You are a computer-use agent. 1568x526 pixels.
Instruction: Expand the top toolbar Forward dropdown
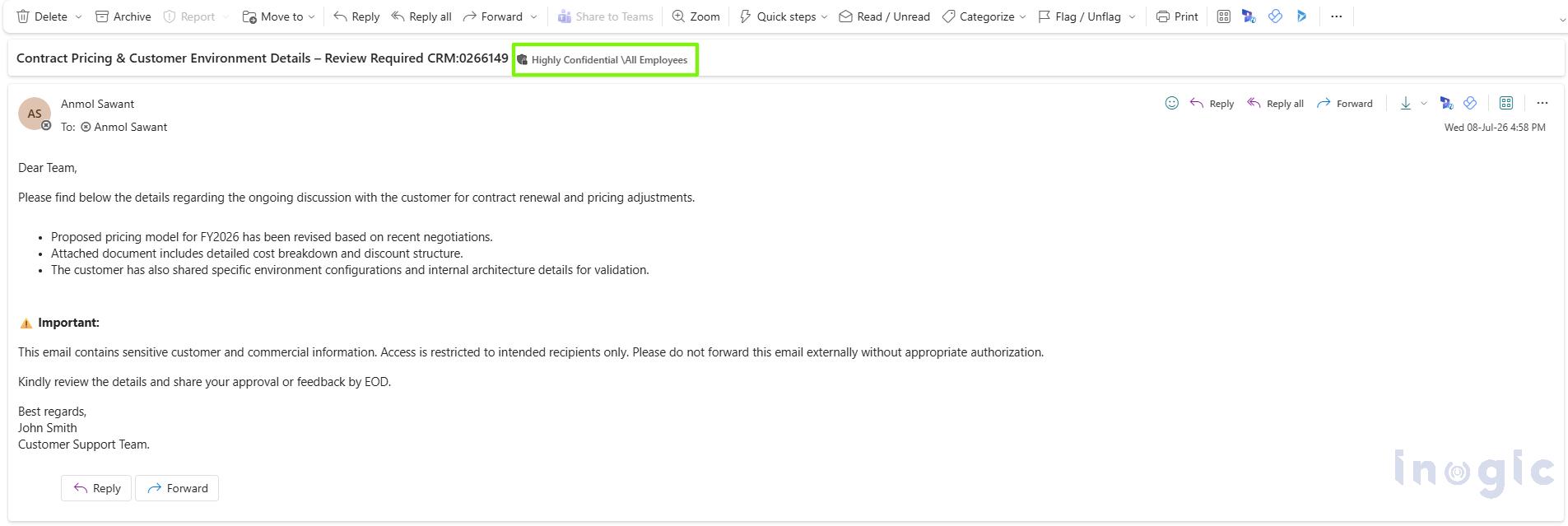[x=533, y=16]
